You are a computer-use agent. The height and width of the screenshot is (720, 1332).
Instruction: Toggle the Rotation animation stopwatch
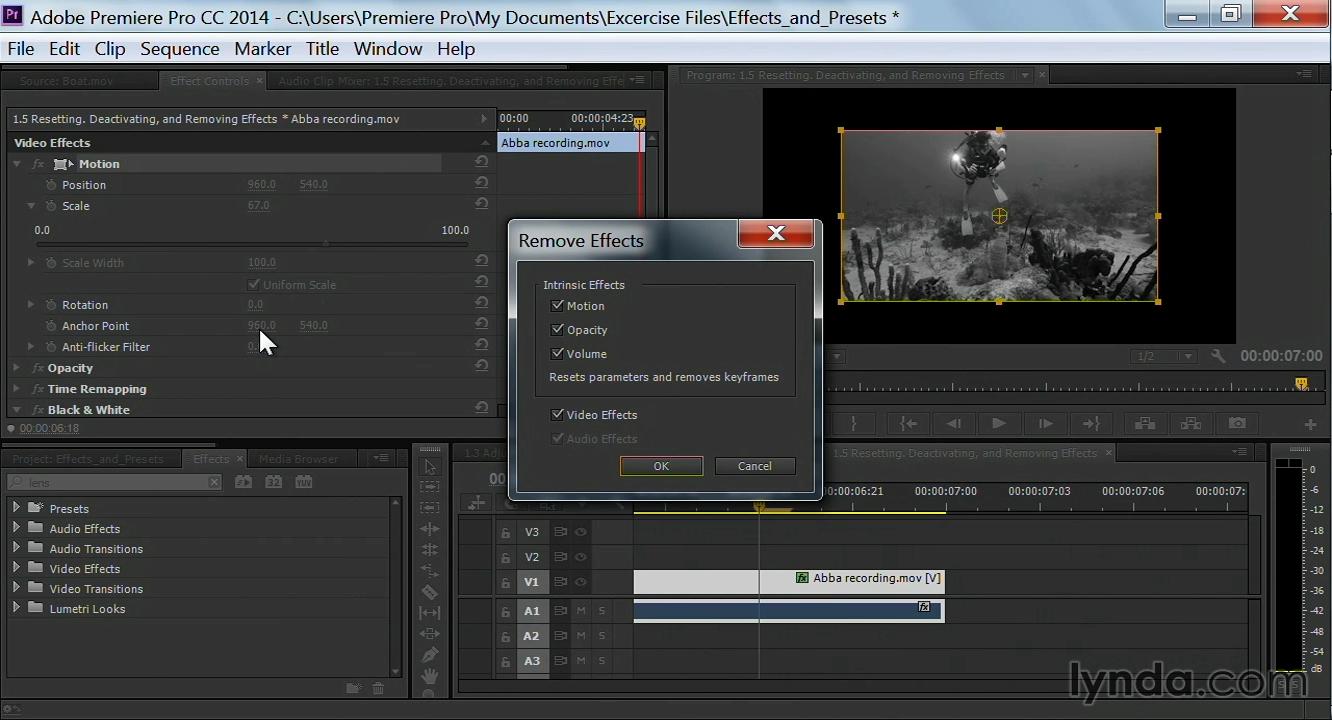point(51,305)
